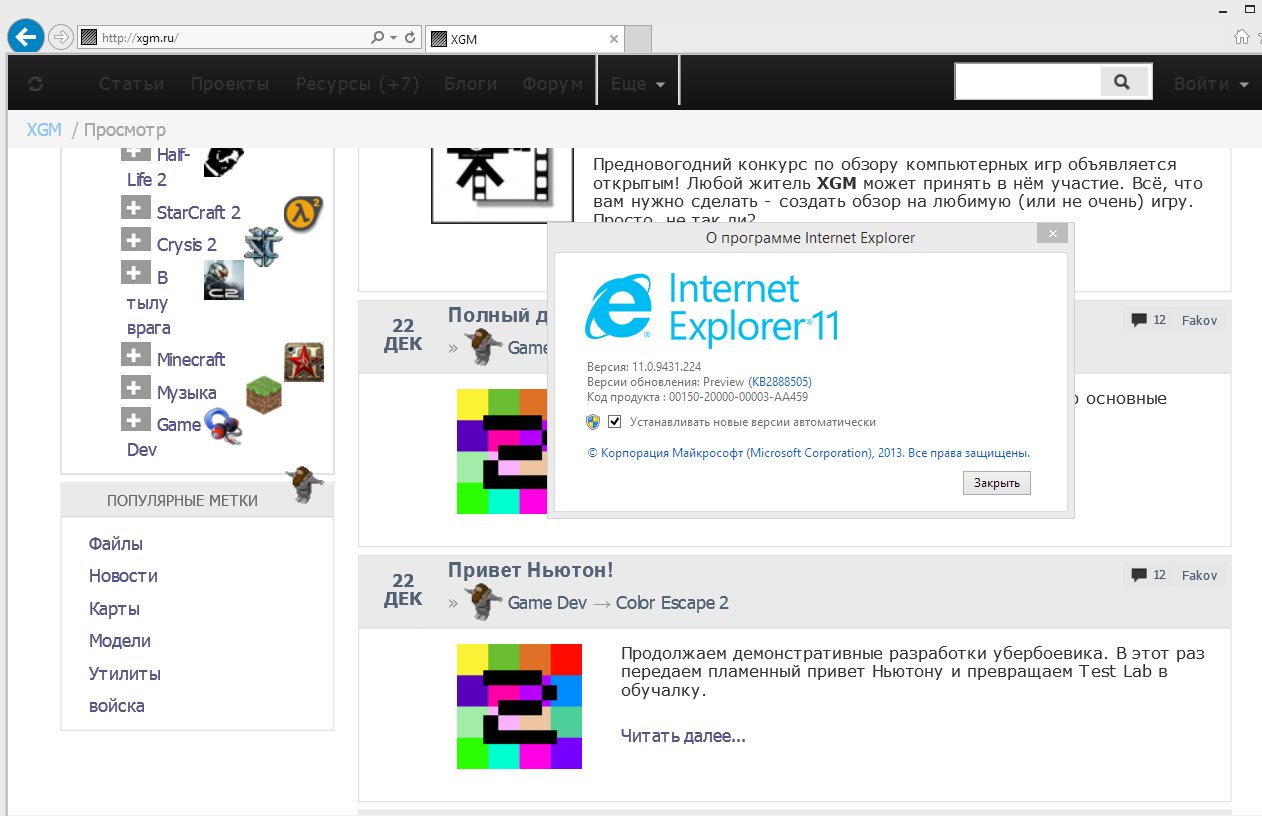Focus the XGM site search field
Image resolution: width=1262 pixels, height=816 pixels.
coord(1028,82)
